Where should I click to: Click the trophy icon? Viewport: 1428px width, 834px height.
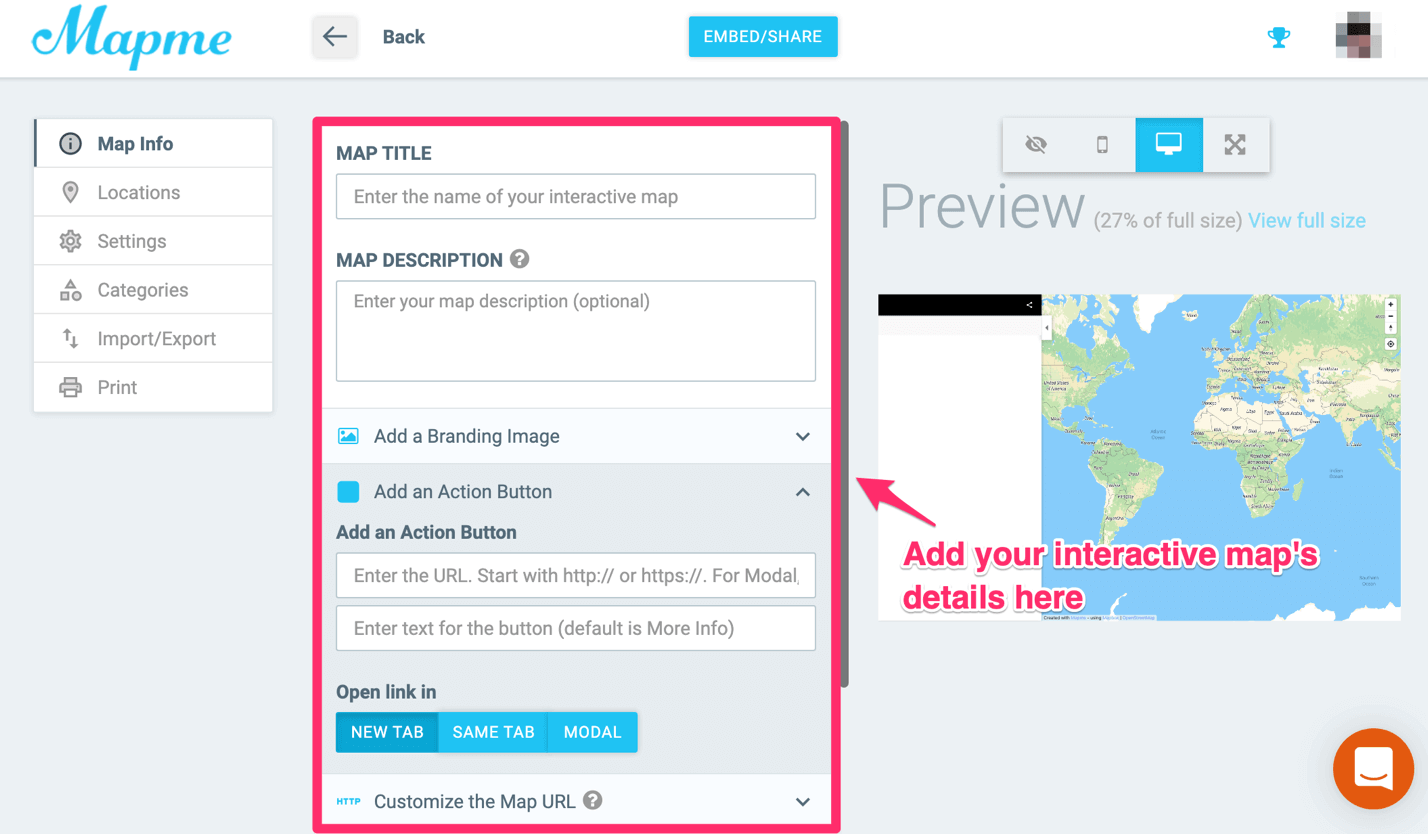(1279, 37)
